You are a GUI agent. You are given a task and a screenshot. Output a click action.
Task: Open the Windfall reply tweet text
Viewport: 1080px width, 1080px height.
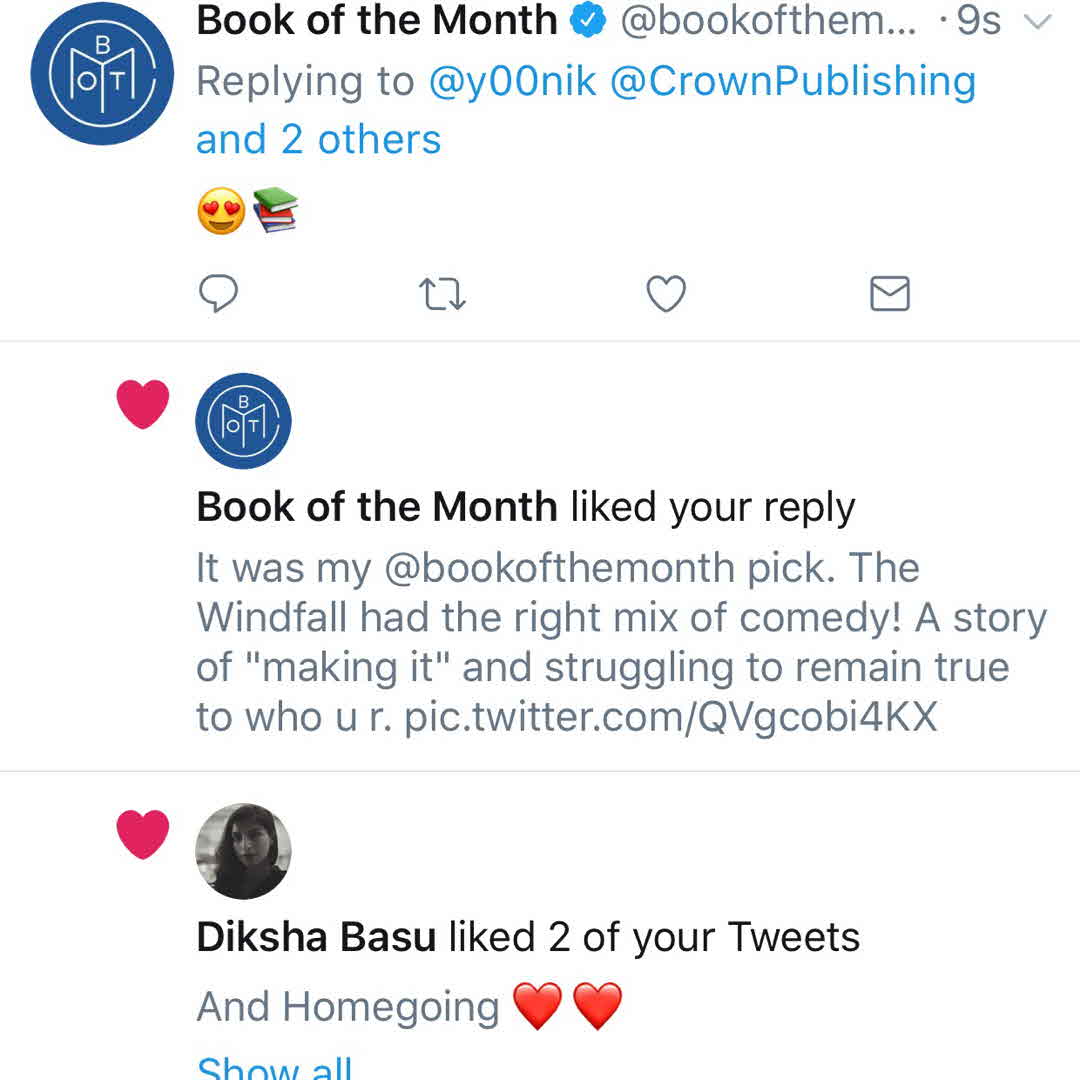620,642
